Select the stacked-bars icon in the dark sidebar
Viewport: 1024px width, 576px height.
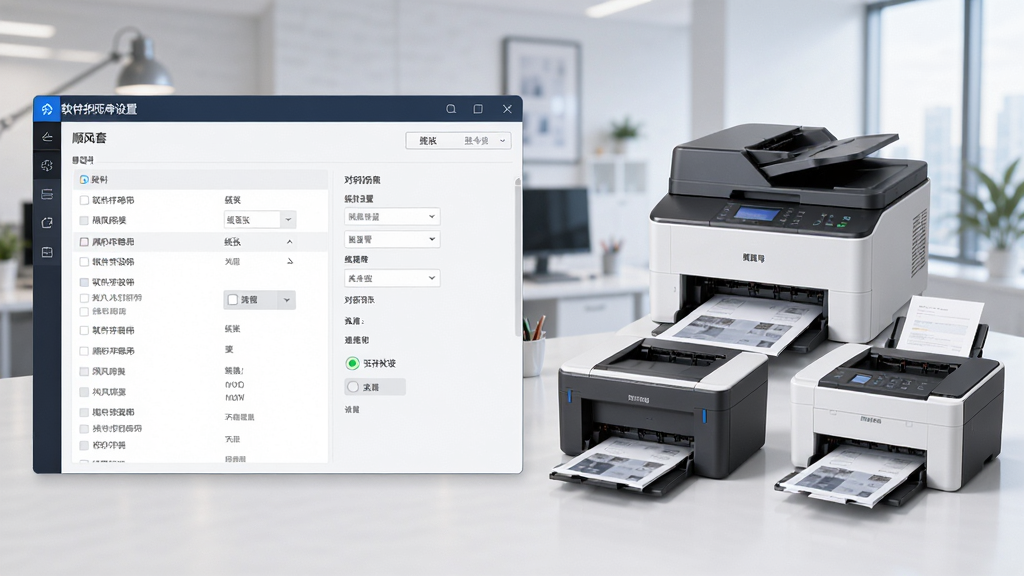pyautogui.click(x=47, y=194)
